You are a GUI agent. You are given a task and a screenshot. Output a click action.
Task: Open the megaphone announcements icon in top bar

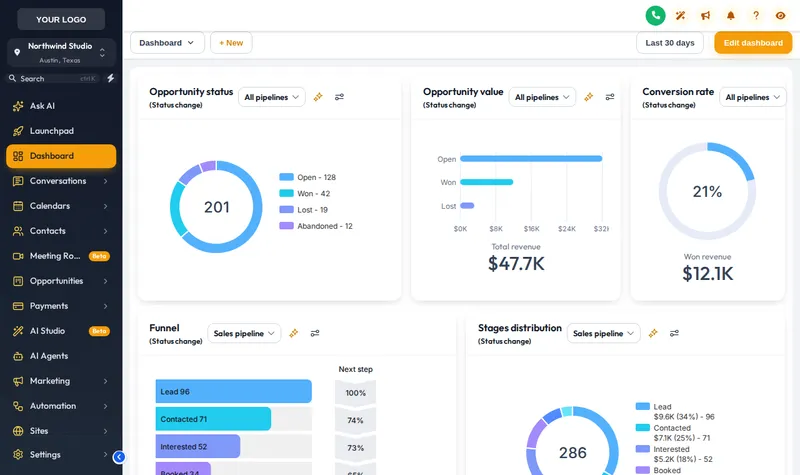tap(705, 16)
